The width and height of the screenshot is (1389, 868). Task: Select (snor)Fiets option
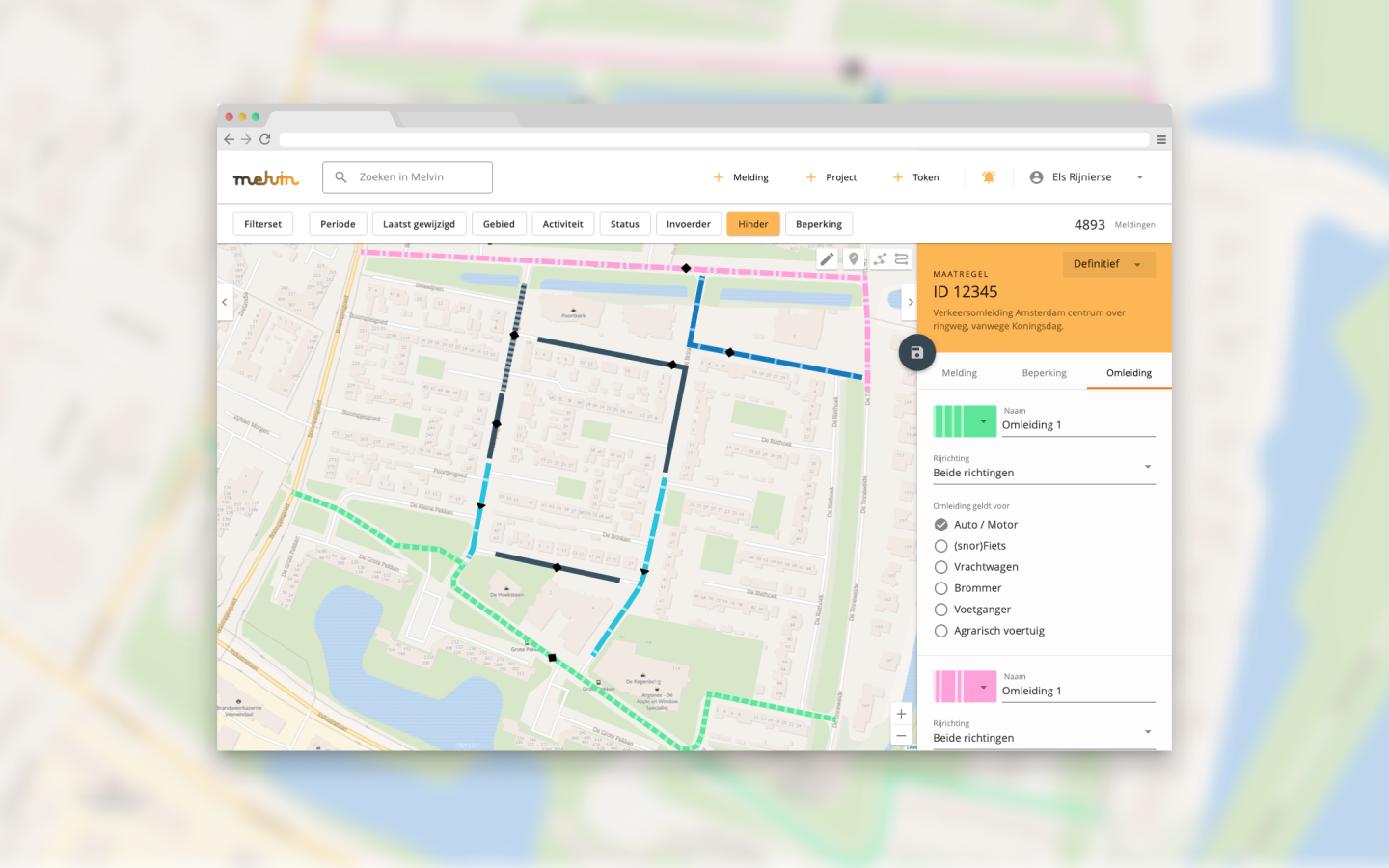pyautogui.click(x=940, y=546)
